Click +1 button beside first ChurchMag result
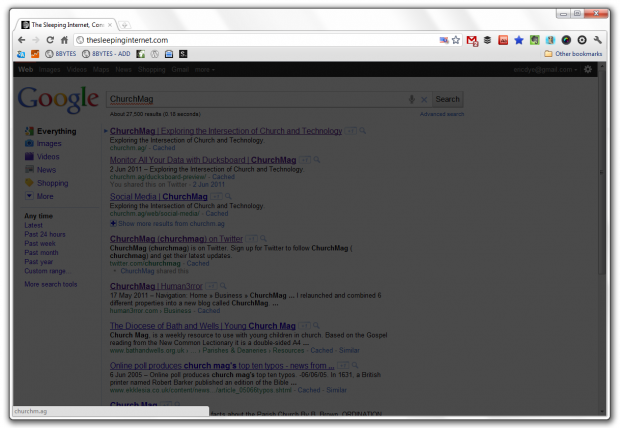620x428 pixels. (x=351, y=131)
